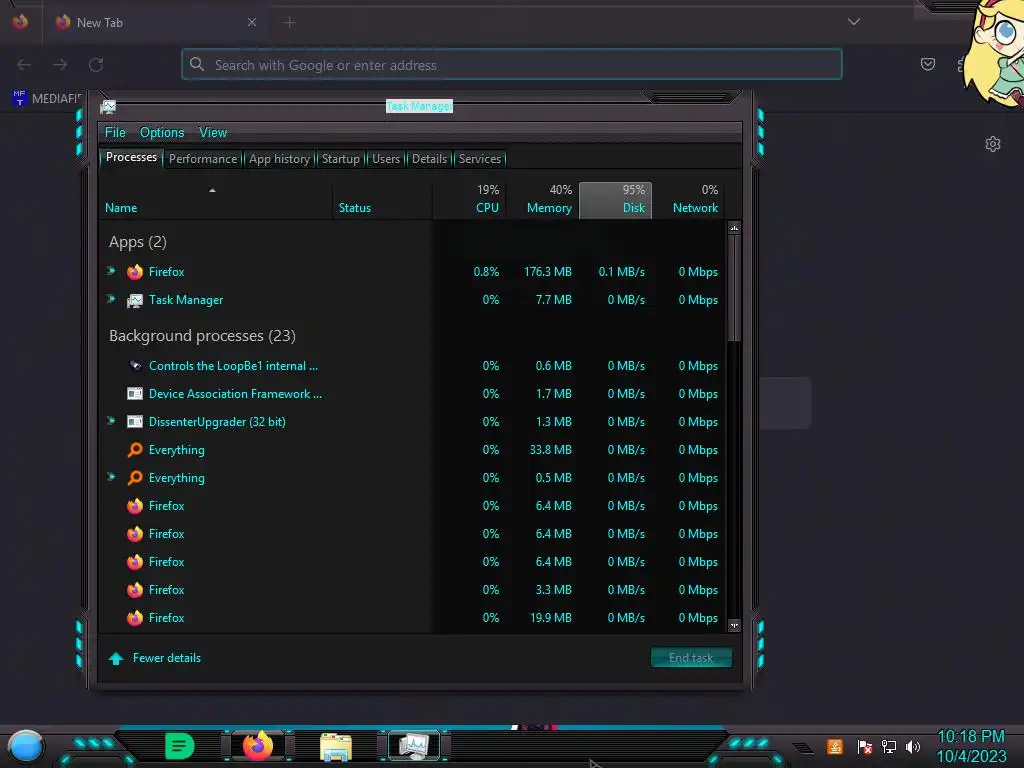The image size is (1024, 768).
Task: Click the Task Manager icon under Apps
Action: pos(135,300)
